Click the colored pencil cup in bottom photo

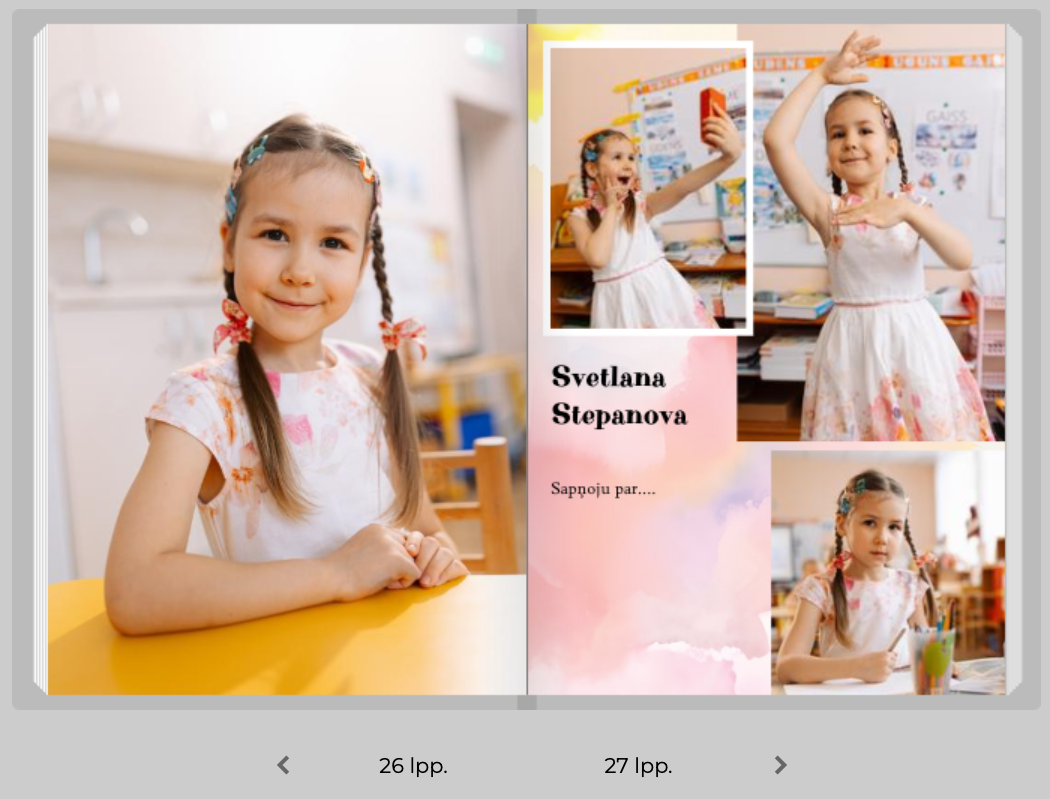tap(932, 660)
